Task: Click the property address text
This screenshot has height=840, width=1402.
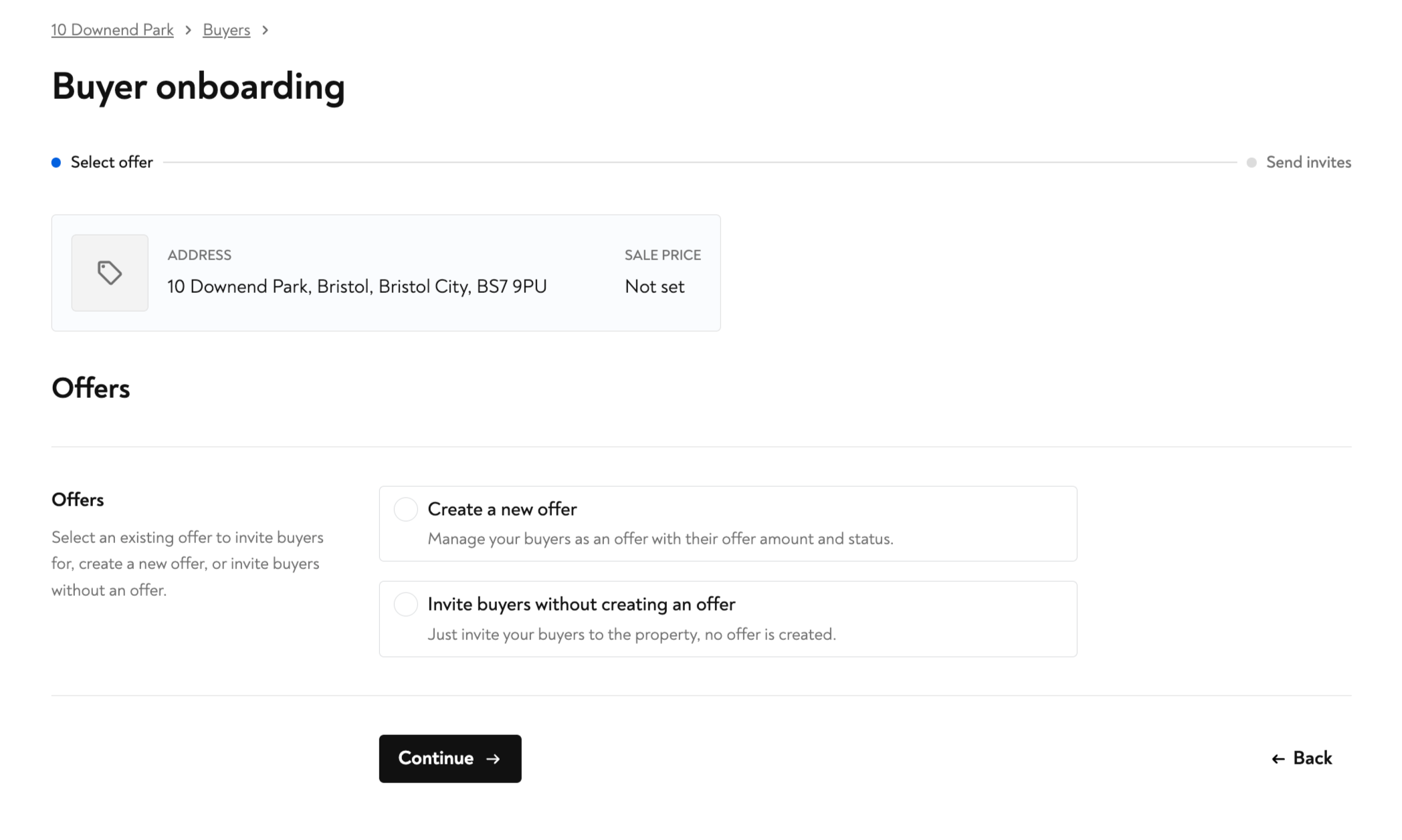Action: click(x=357, y=287)
